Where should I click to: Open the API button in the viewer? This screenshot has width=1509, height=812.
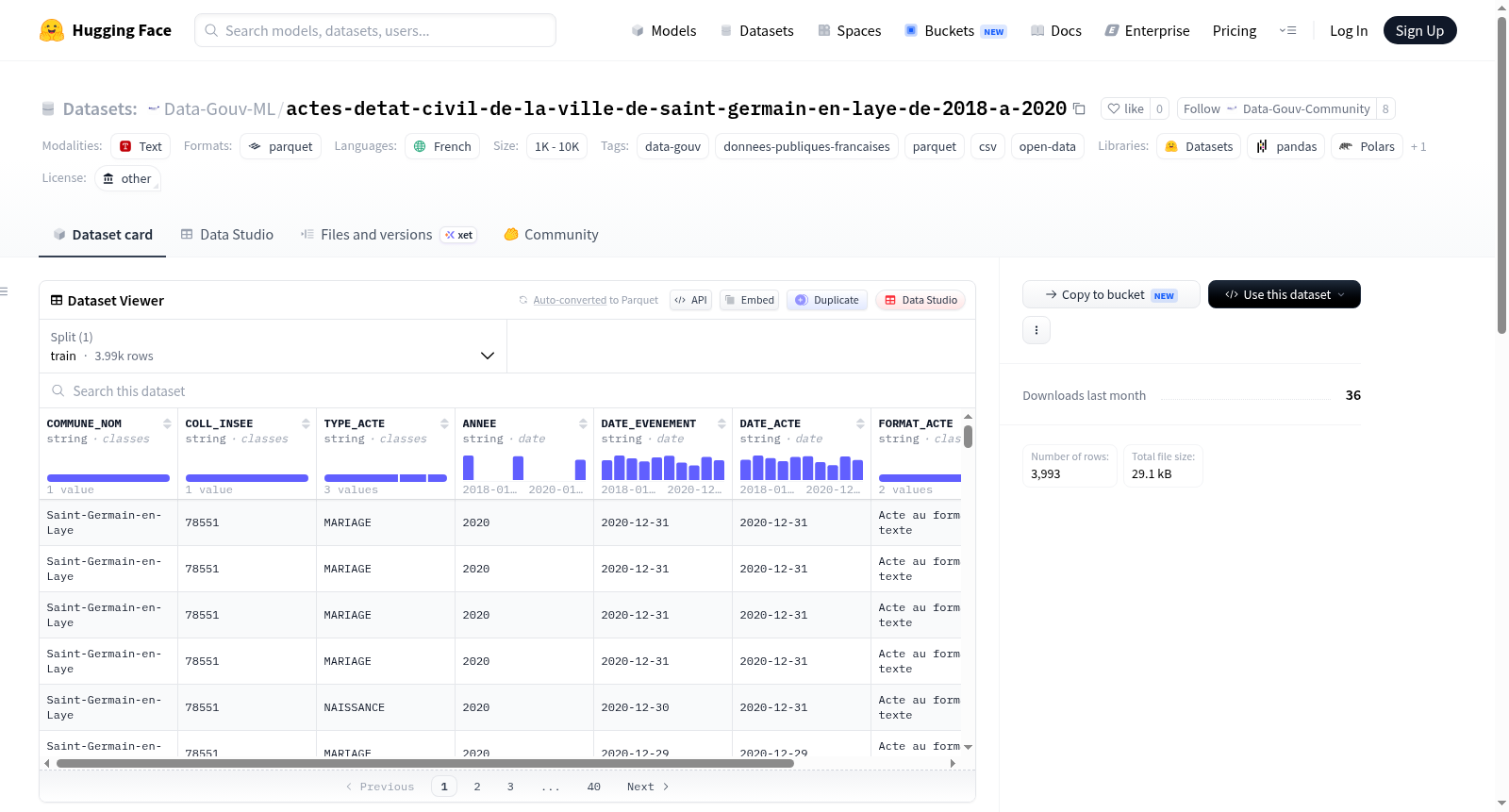click(x=690, y=300)
